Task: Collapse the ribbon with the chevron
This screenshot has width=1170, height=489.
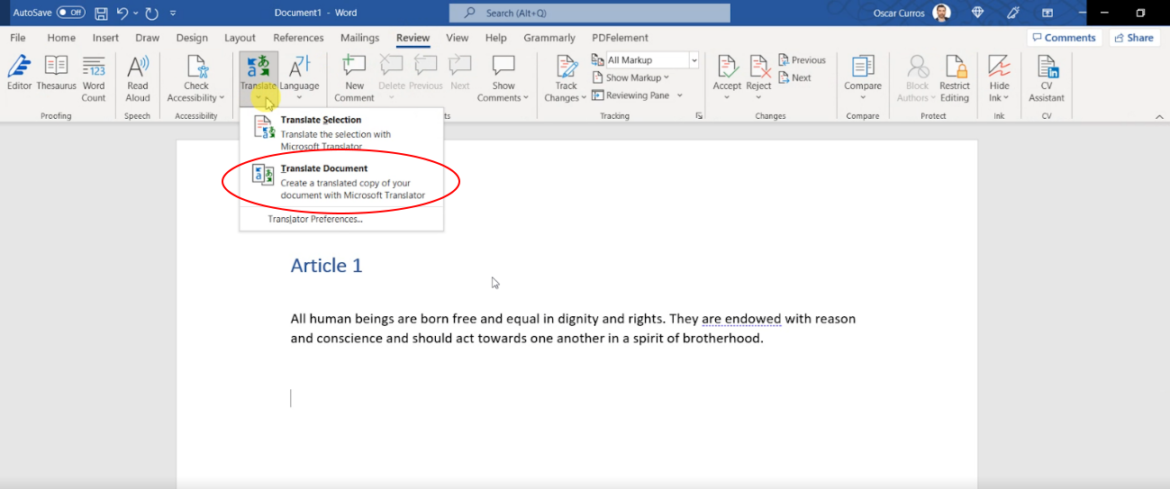Action: [1160, 116]
